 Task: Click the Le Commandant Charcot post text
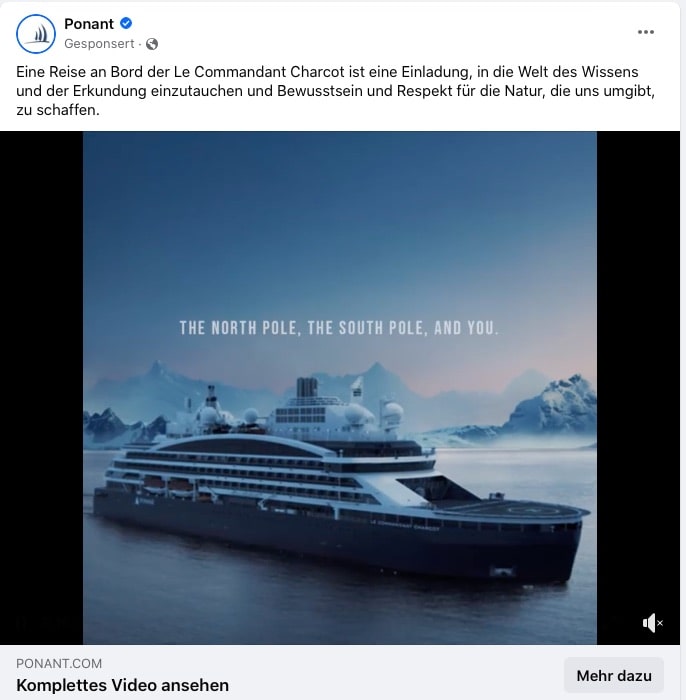(x=335, y=91)
